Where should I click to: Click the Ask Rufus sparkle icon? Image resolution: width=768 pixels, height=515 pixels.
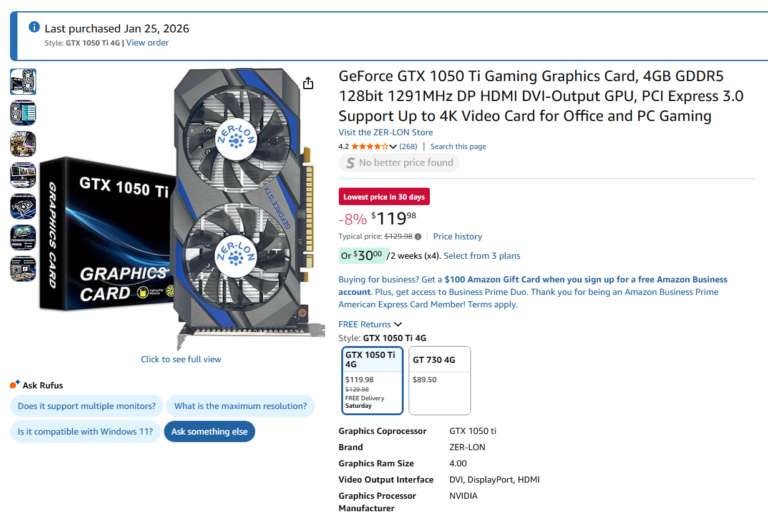[15, 385]
